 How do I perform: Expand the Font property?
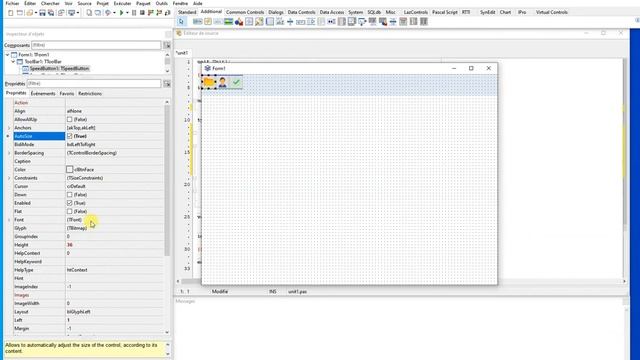coord(9,220)
